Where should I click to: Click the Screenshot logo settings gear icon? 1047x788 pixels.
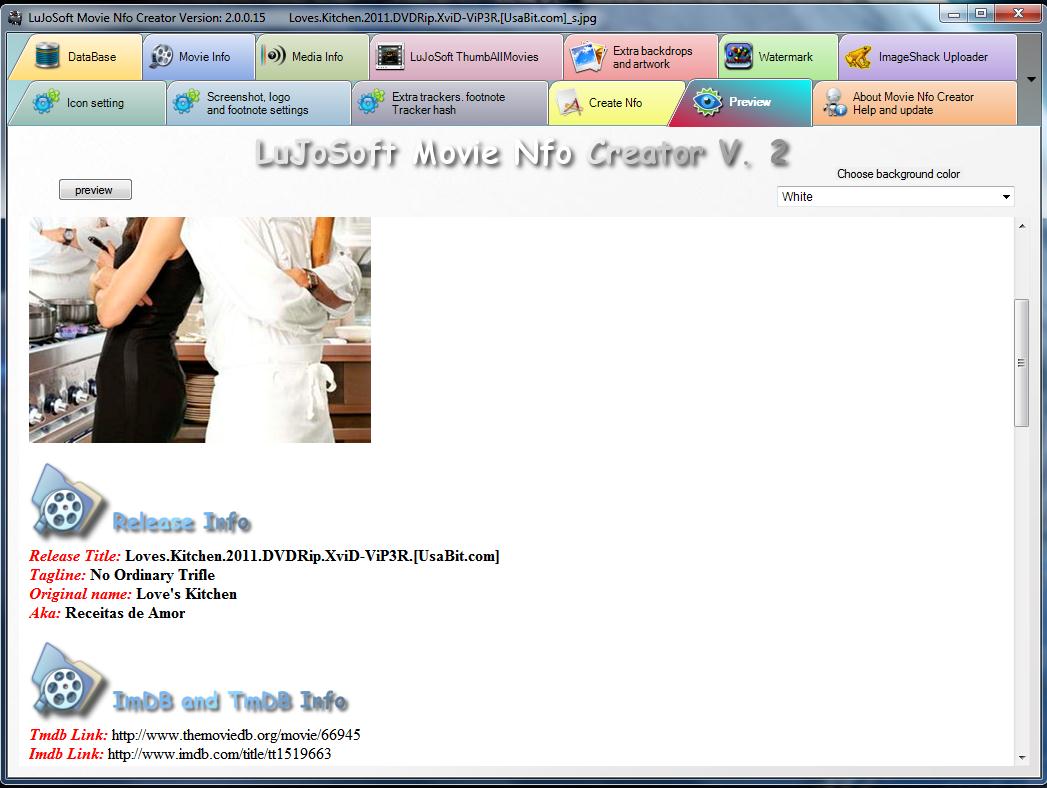(x=186, y=102)
